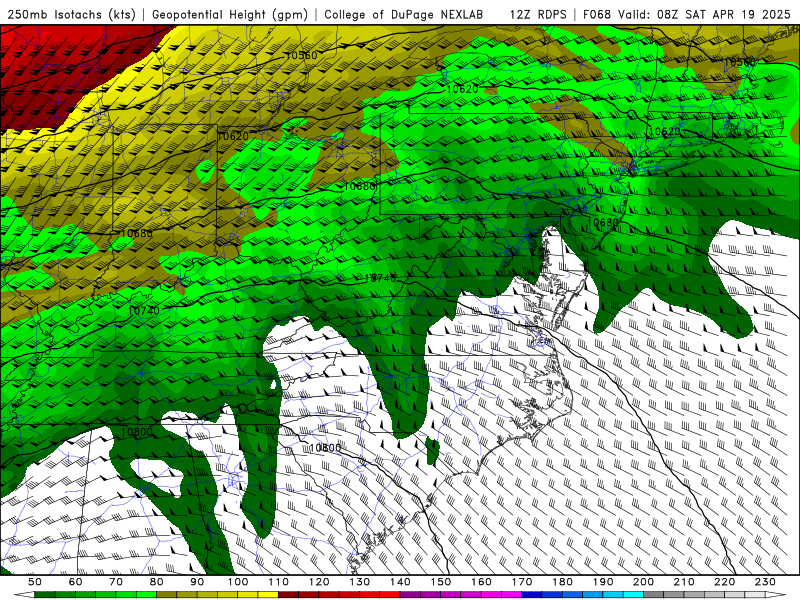The width and height of the screenshot is (800, 600).
Task: Click the cyan swatch just left of the 200 tick
Action: pyautogui.click(x=634, y=595)
